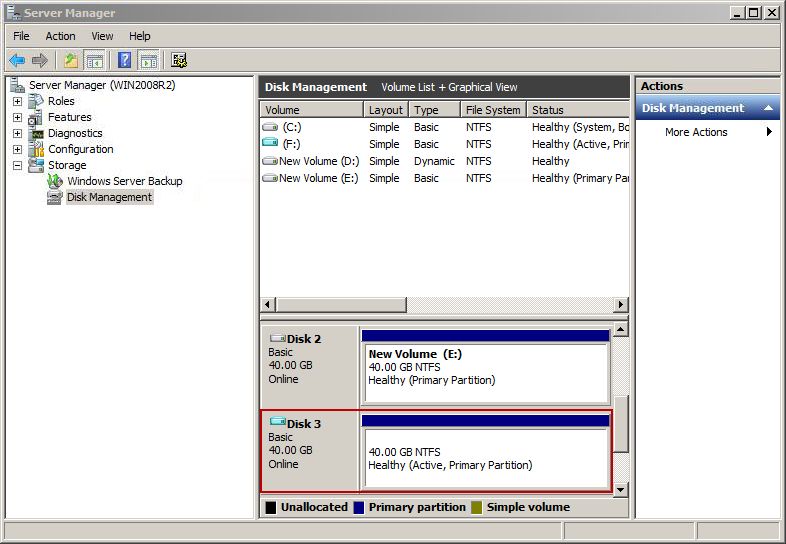Select New Volume (D:) row text
Viewport: 786px width, 544px height.
[x=319, y=161]
